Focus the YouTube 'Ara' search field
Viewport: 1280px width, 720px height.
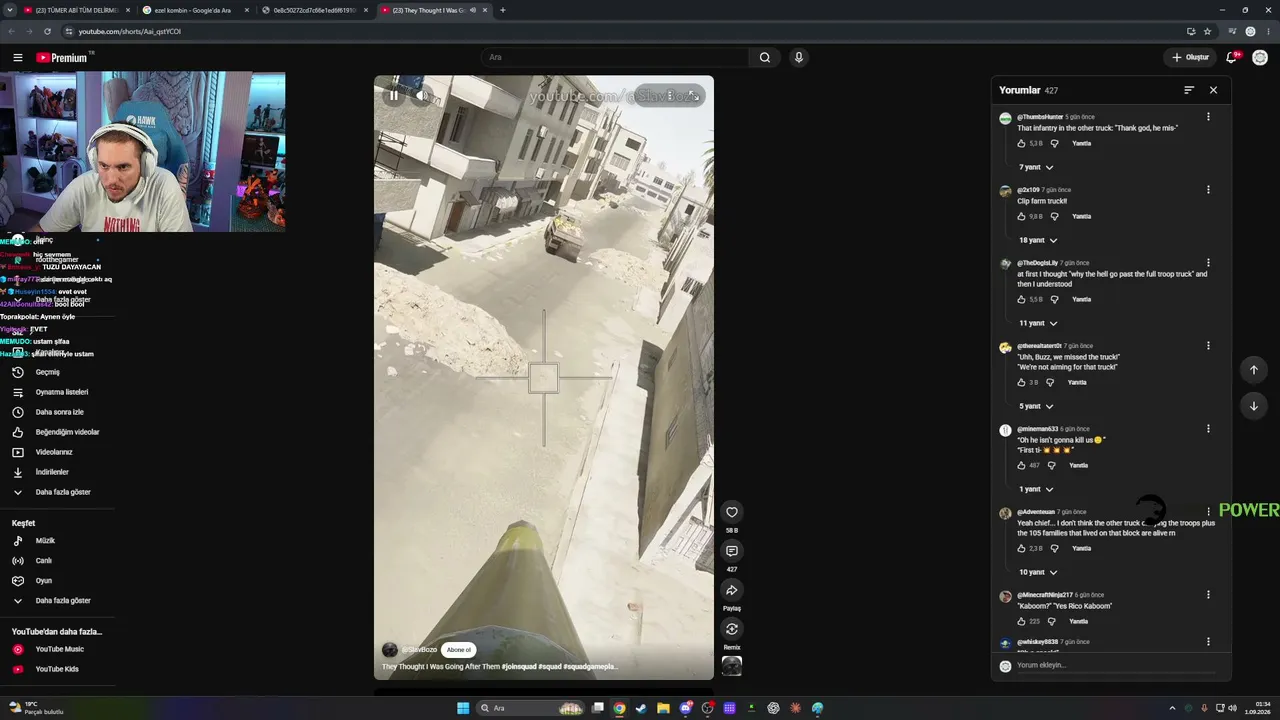point(615,57)
